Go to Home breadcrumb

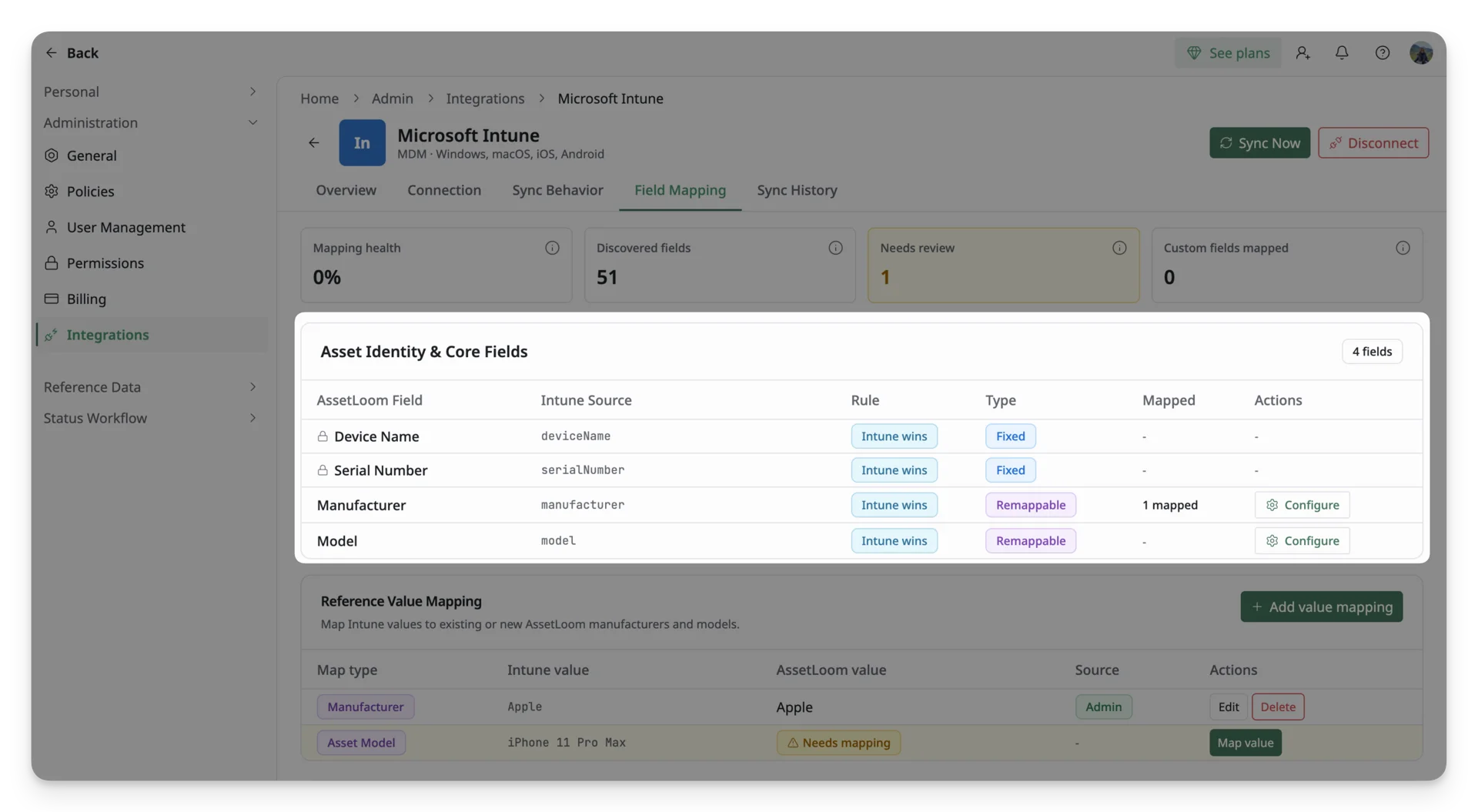pos(319,99)
